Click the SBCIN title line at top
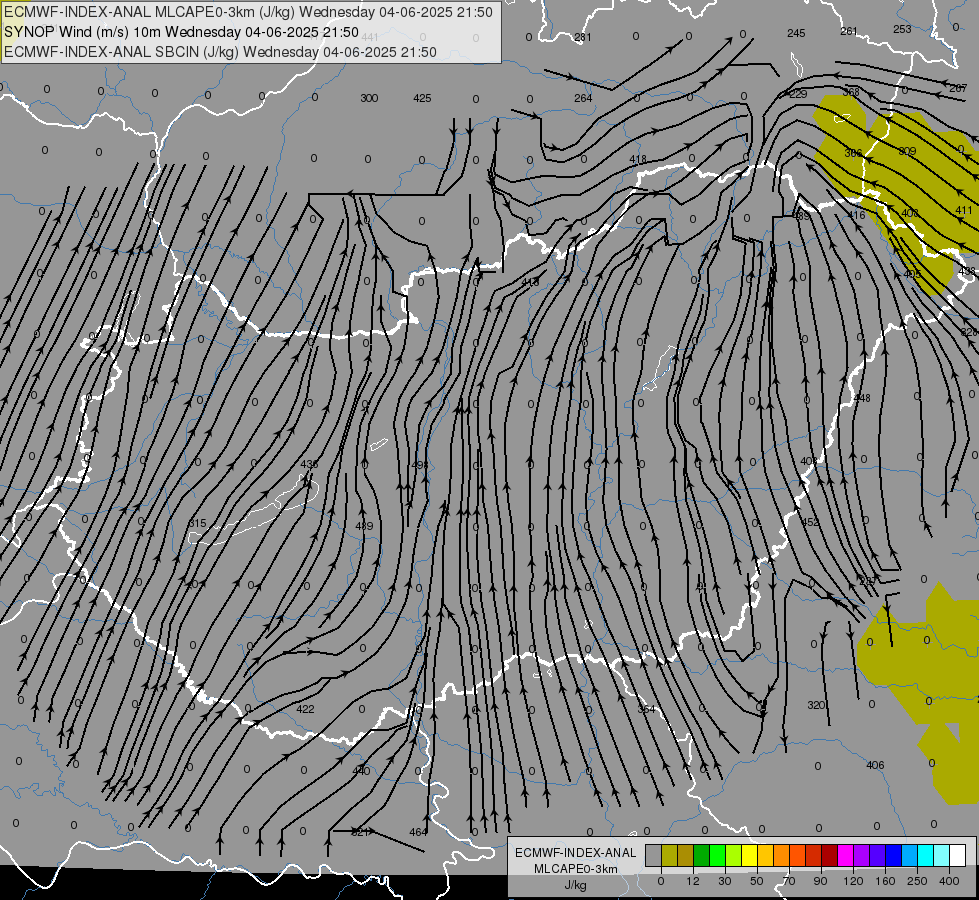This screenshot has width=979, height=900. click(220, 52)
